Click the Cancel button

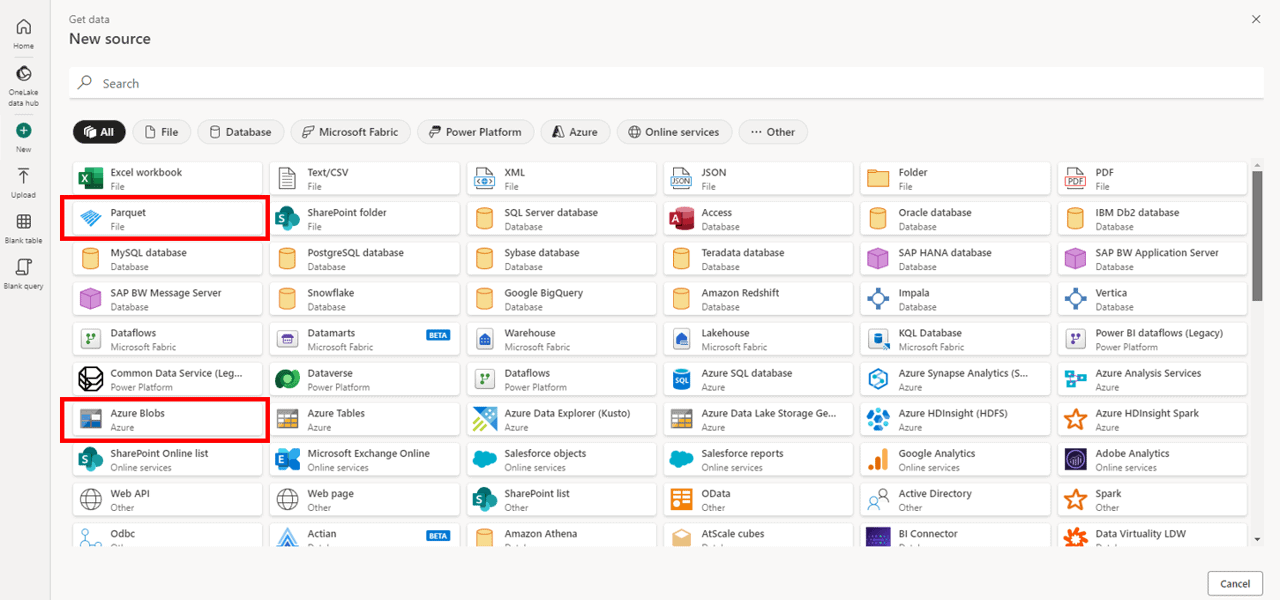(x=1235, y=583)
